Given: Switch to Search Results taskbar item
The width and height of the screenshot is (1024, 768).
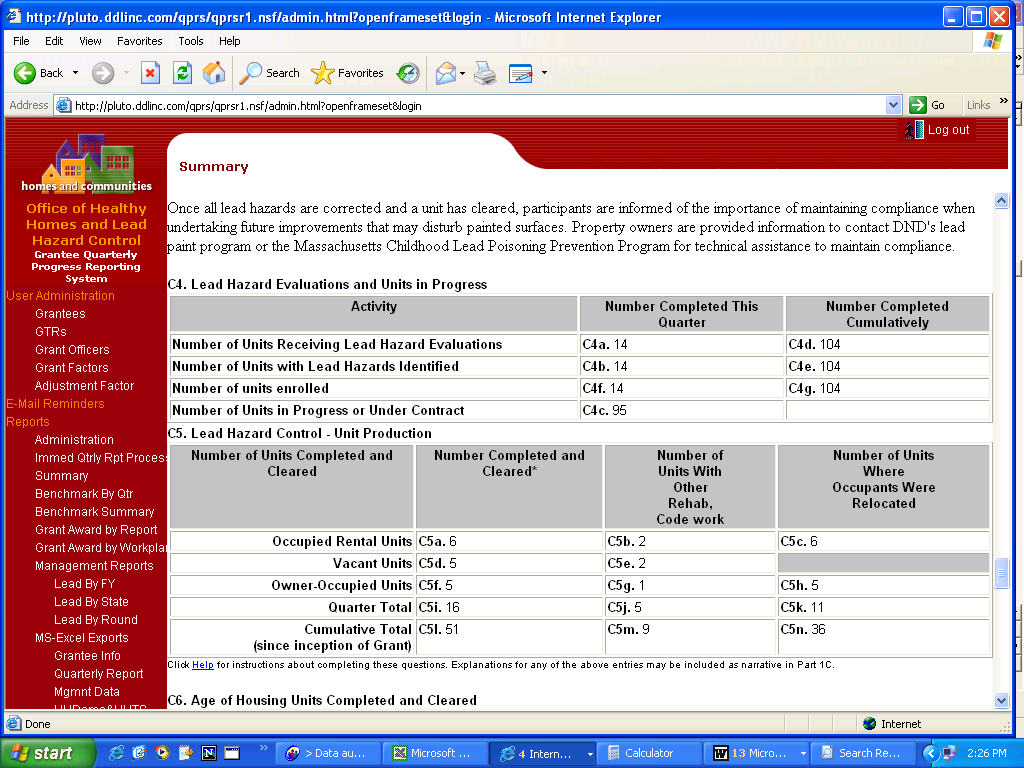Looking at the screenshot, I should pos(861,754).
